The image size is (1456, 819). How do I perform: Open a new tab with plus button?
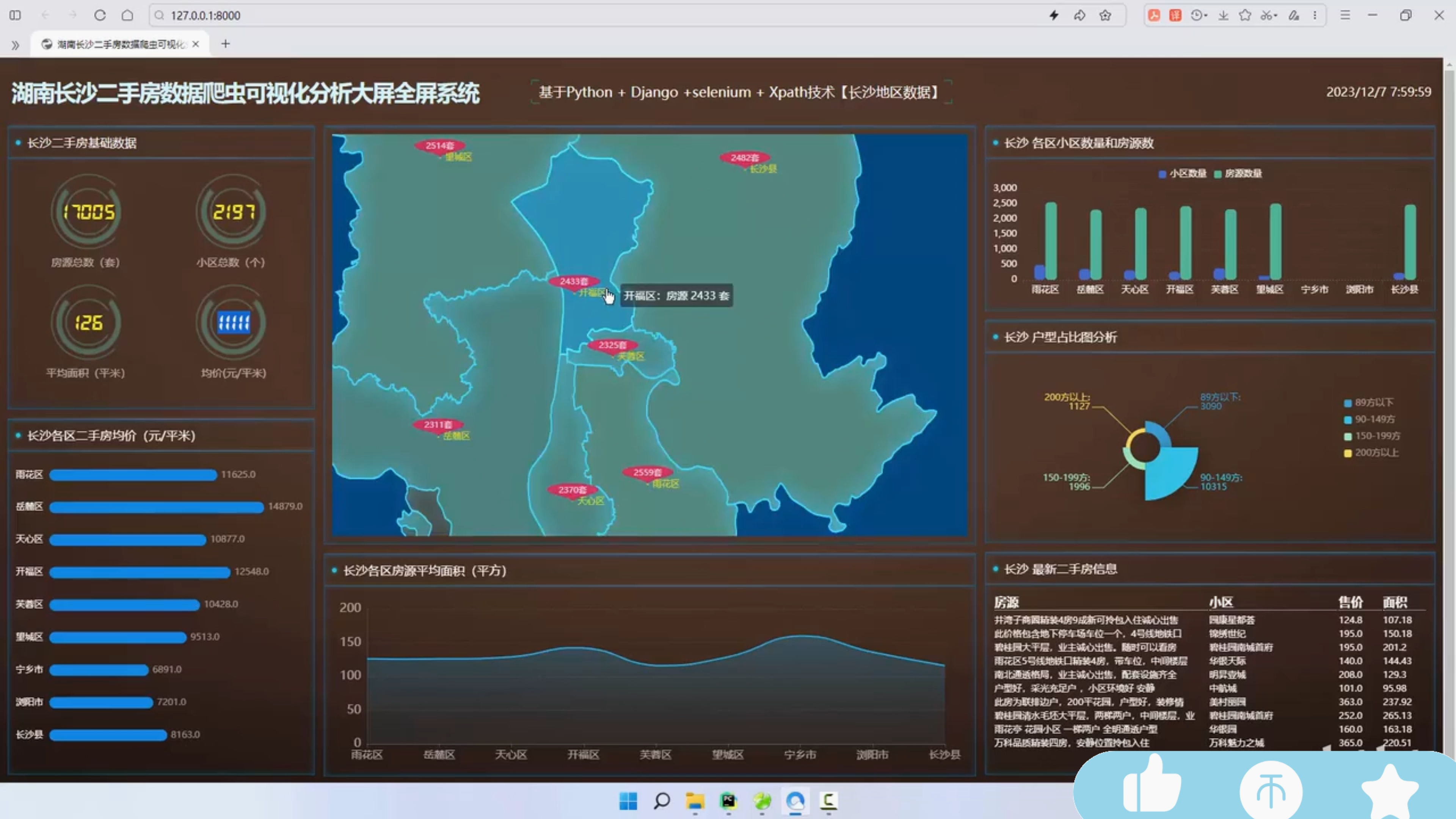[226, 44]
